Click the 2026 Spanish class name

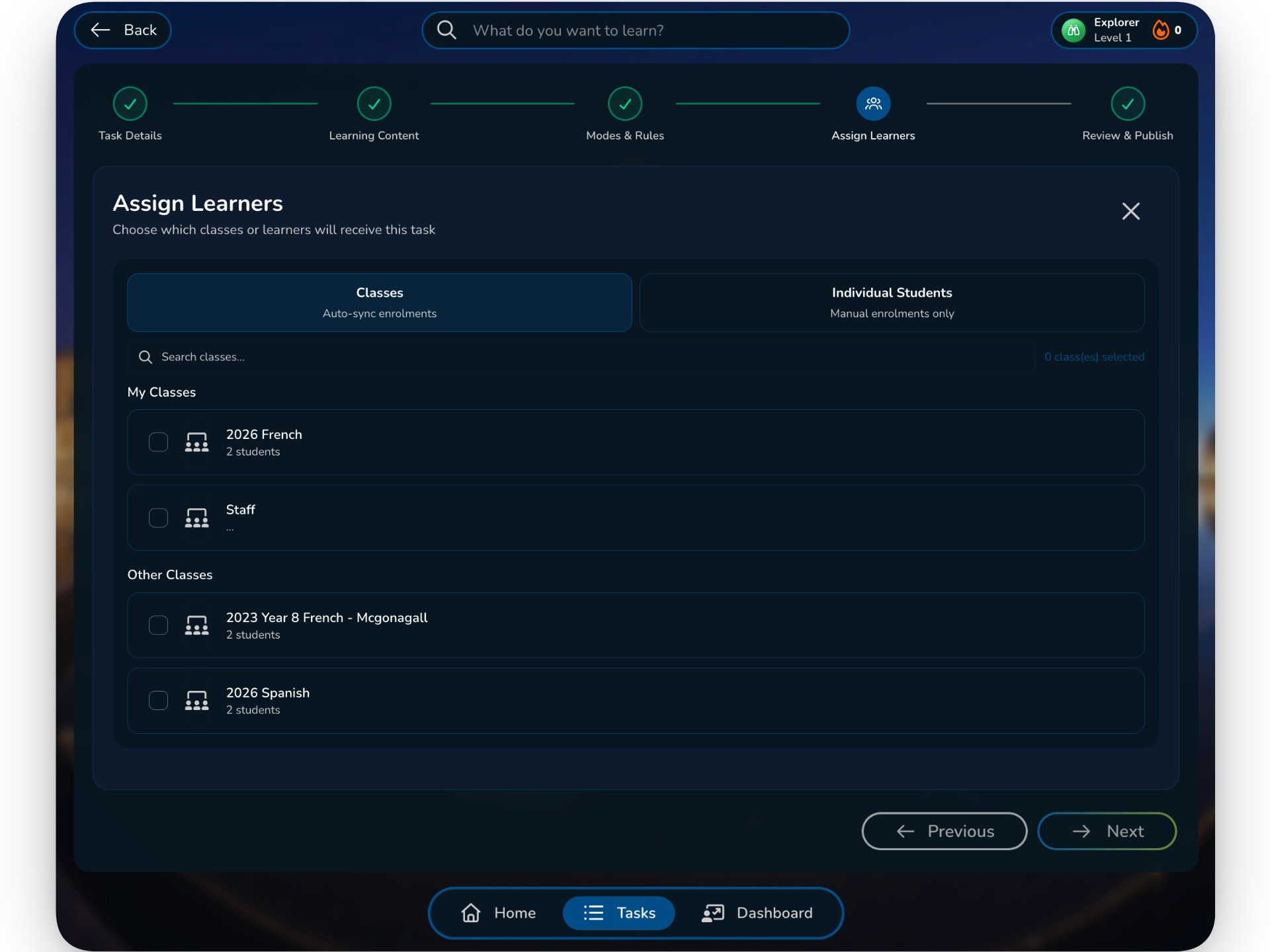(x=268, y=693)
